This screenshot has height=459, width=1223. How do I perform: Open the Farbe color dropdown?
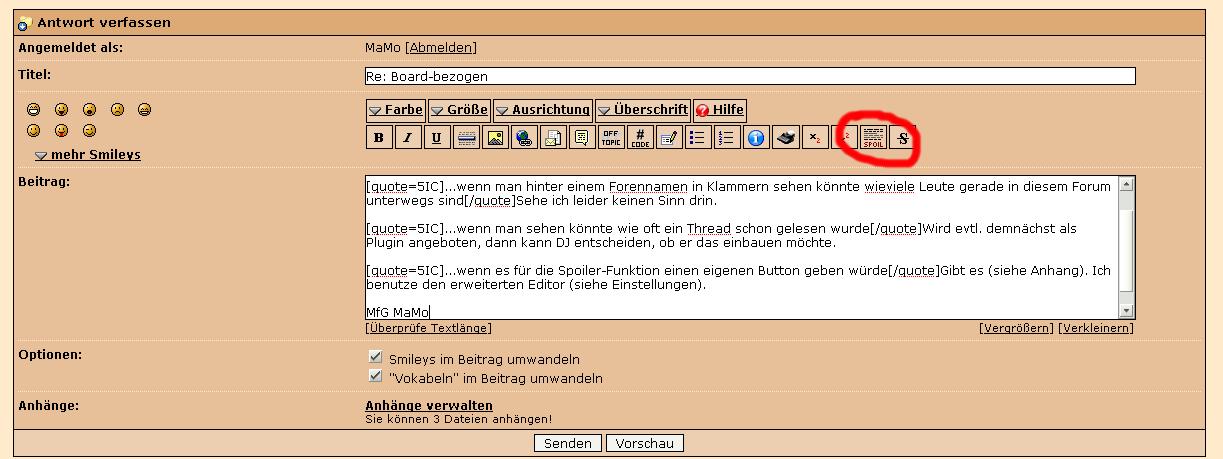[x=396, y=110]
